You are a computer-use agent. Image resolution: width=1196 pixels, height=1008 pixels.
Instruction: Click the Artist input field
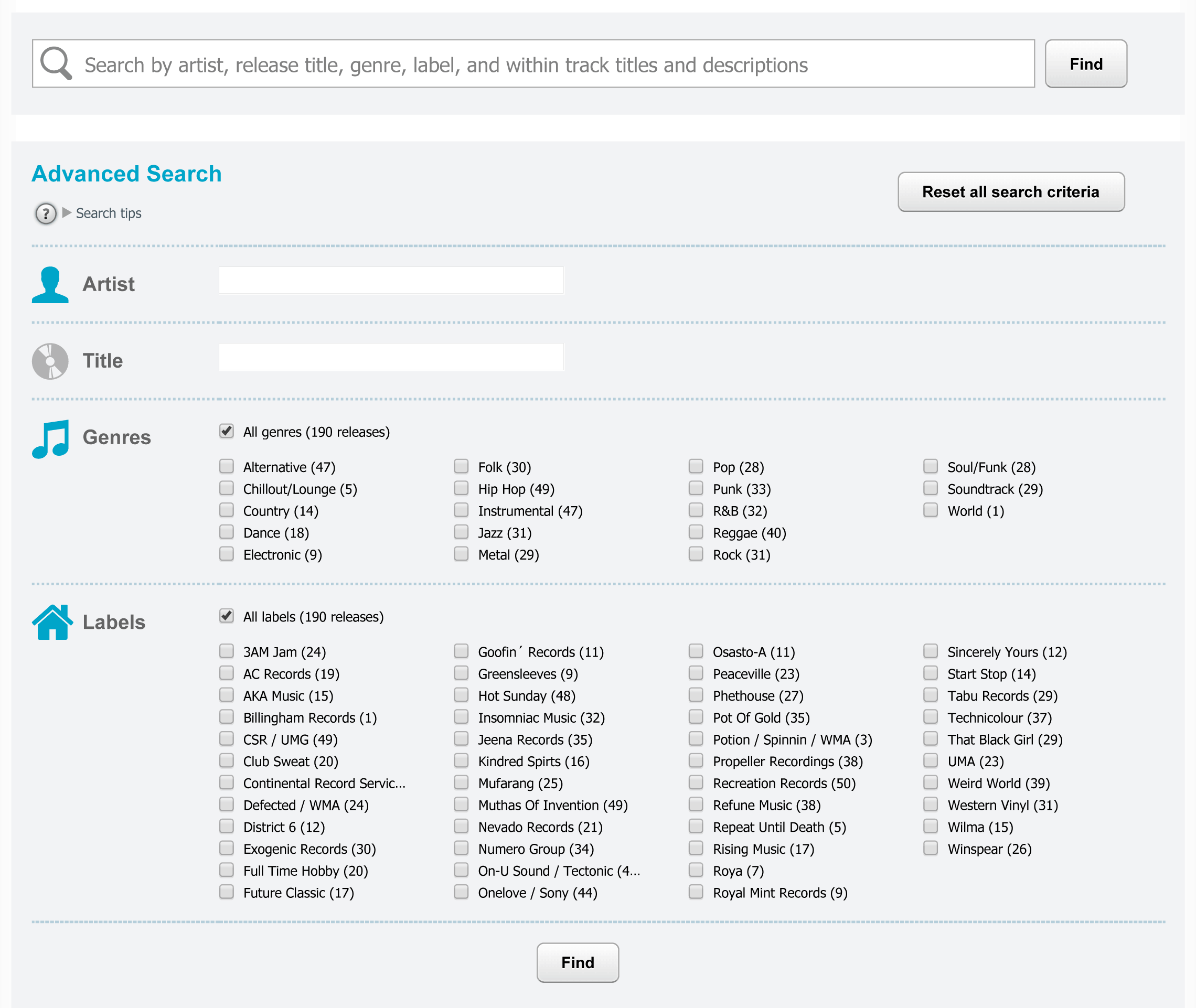(391, 280)
